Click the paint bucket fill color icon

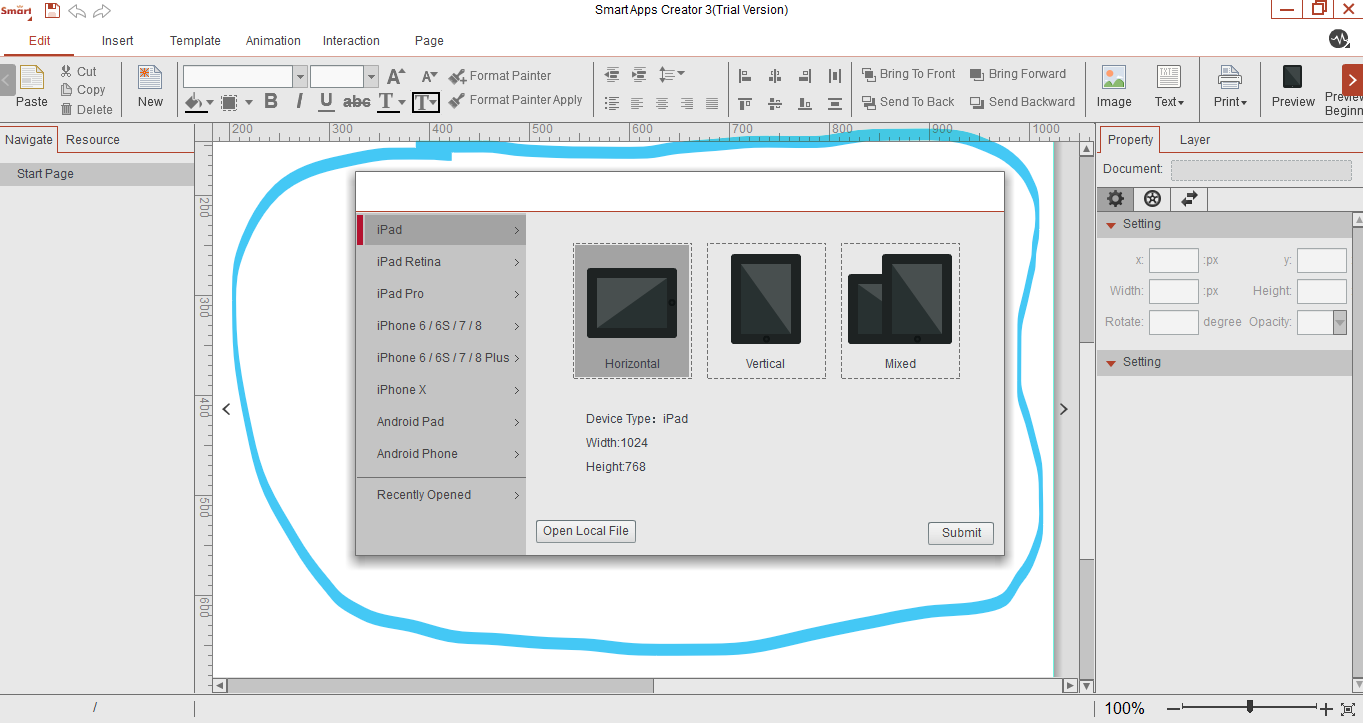click(x=193, y=102)
